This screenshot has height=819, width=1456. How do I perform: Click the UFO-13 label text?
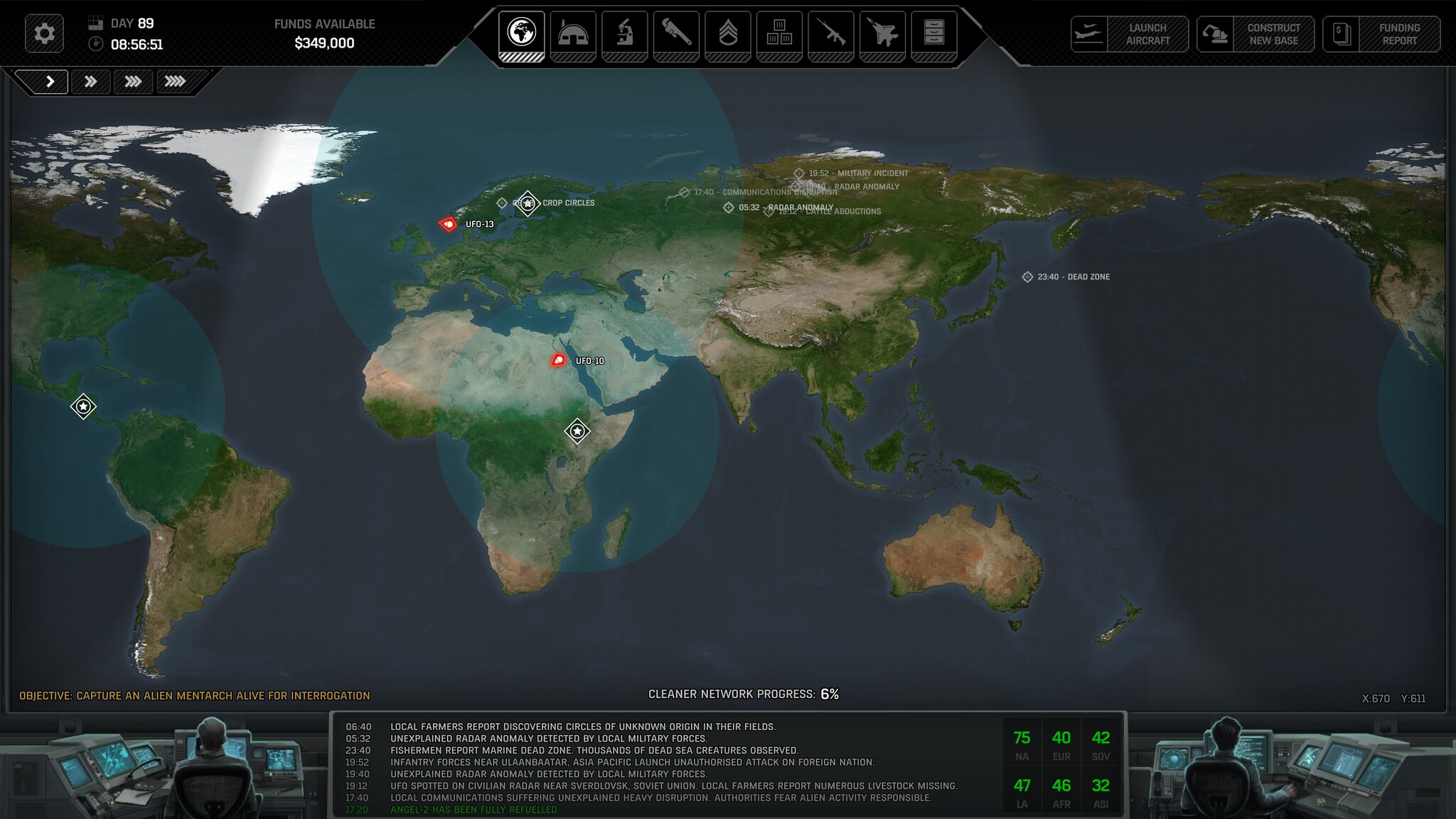click(x=480, y=224)
